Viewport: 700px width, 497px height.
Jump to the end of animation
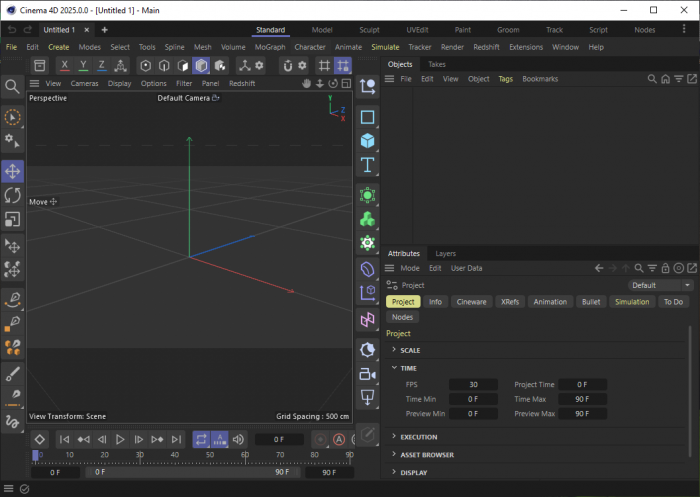(176, 439)
